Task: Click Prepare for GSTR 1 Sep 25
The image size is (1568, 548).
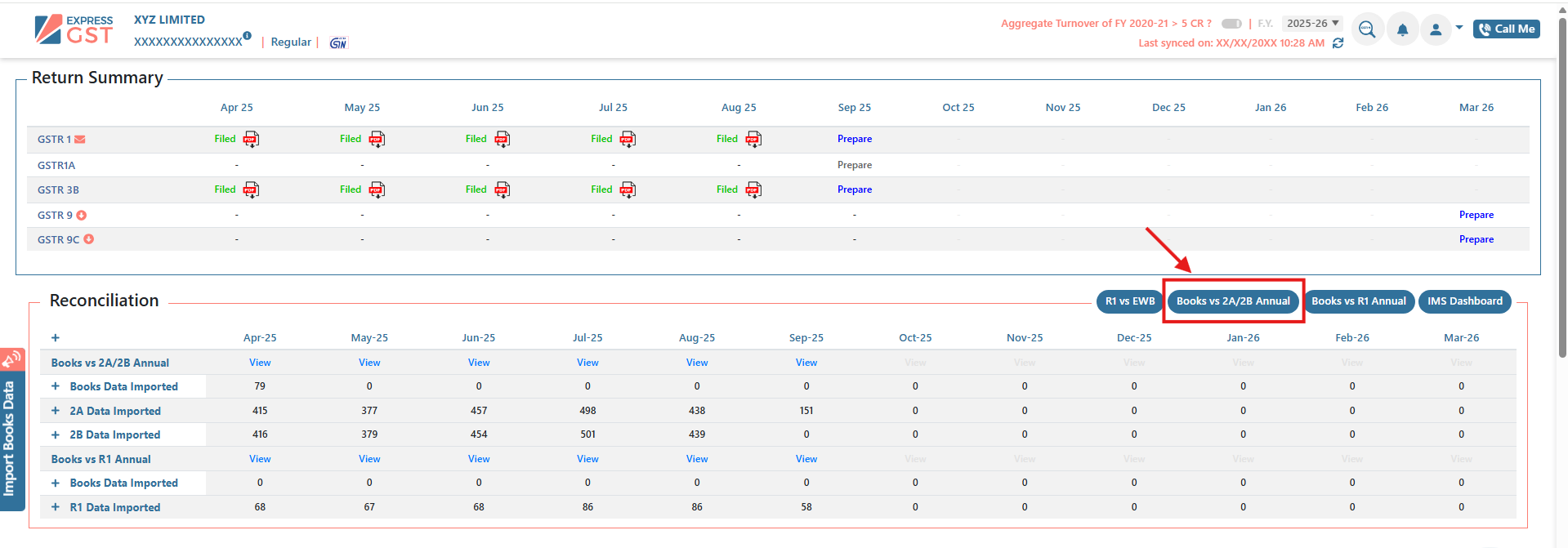Action: point(854,140)
